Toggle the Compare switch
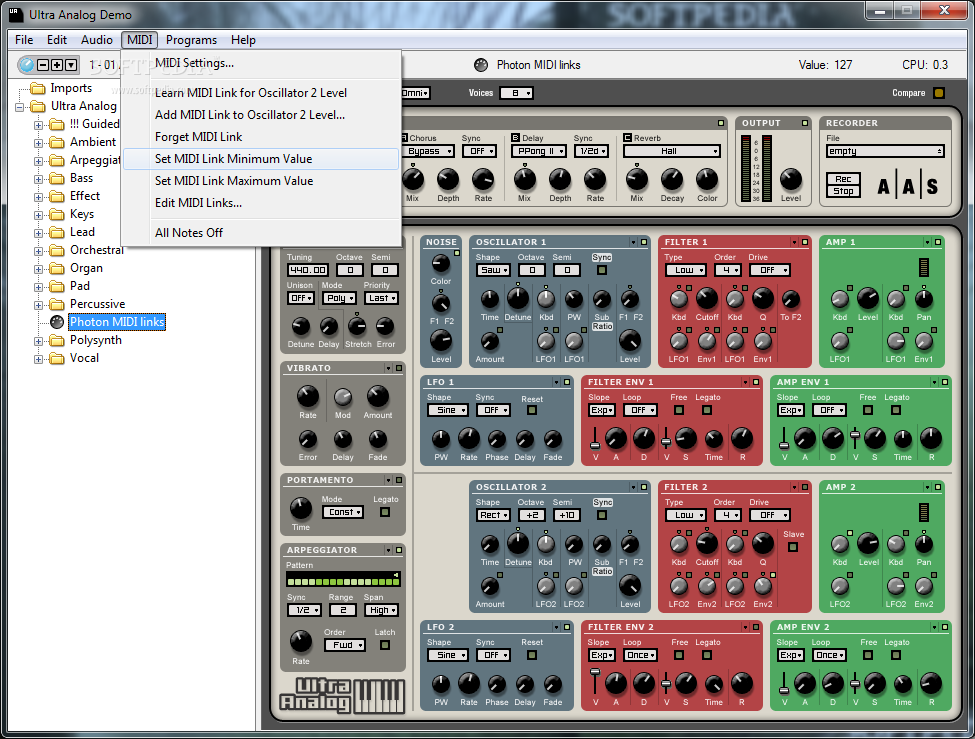Viewport: 975px width, 739px height. point(939,93)
